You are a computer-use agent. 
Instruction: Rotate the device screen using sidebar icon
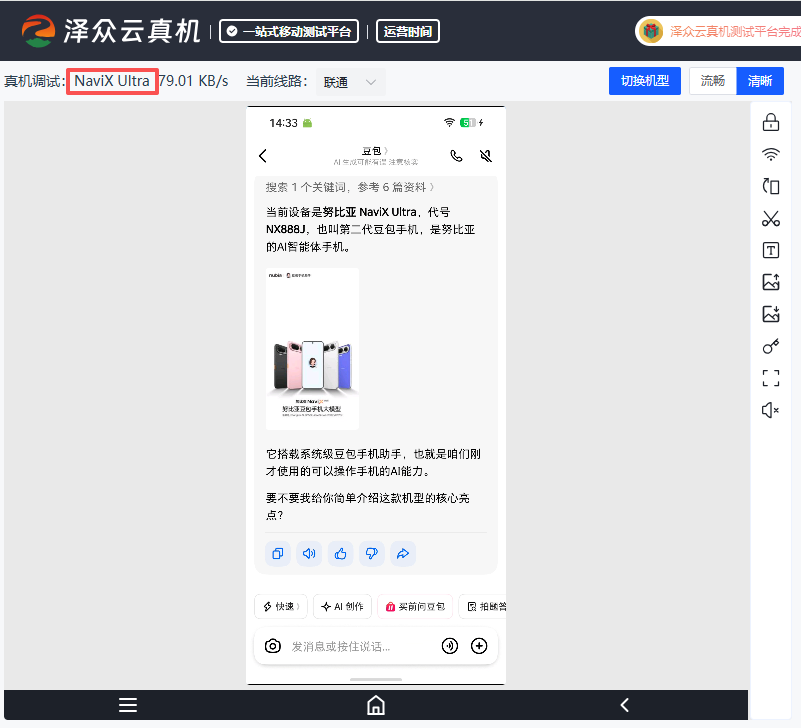770,186
